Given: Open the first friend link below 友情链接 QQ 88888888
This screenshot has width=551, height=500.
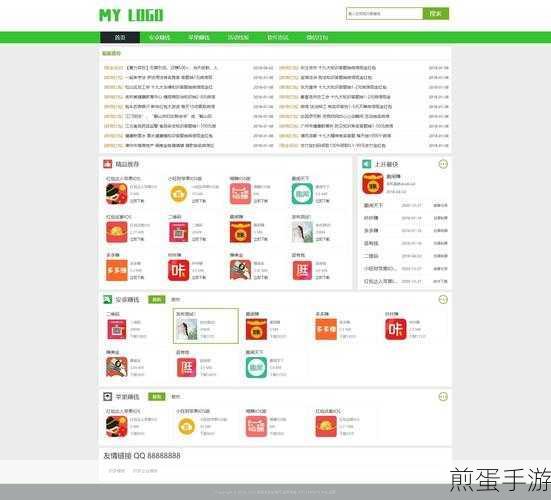Looking at the screenshot, I should (x=116, y=470).
